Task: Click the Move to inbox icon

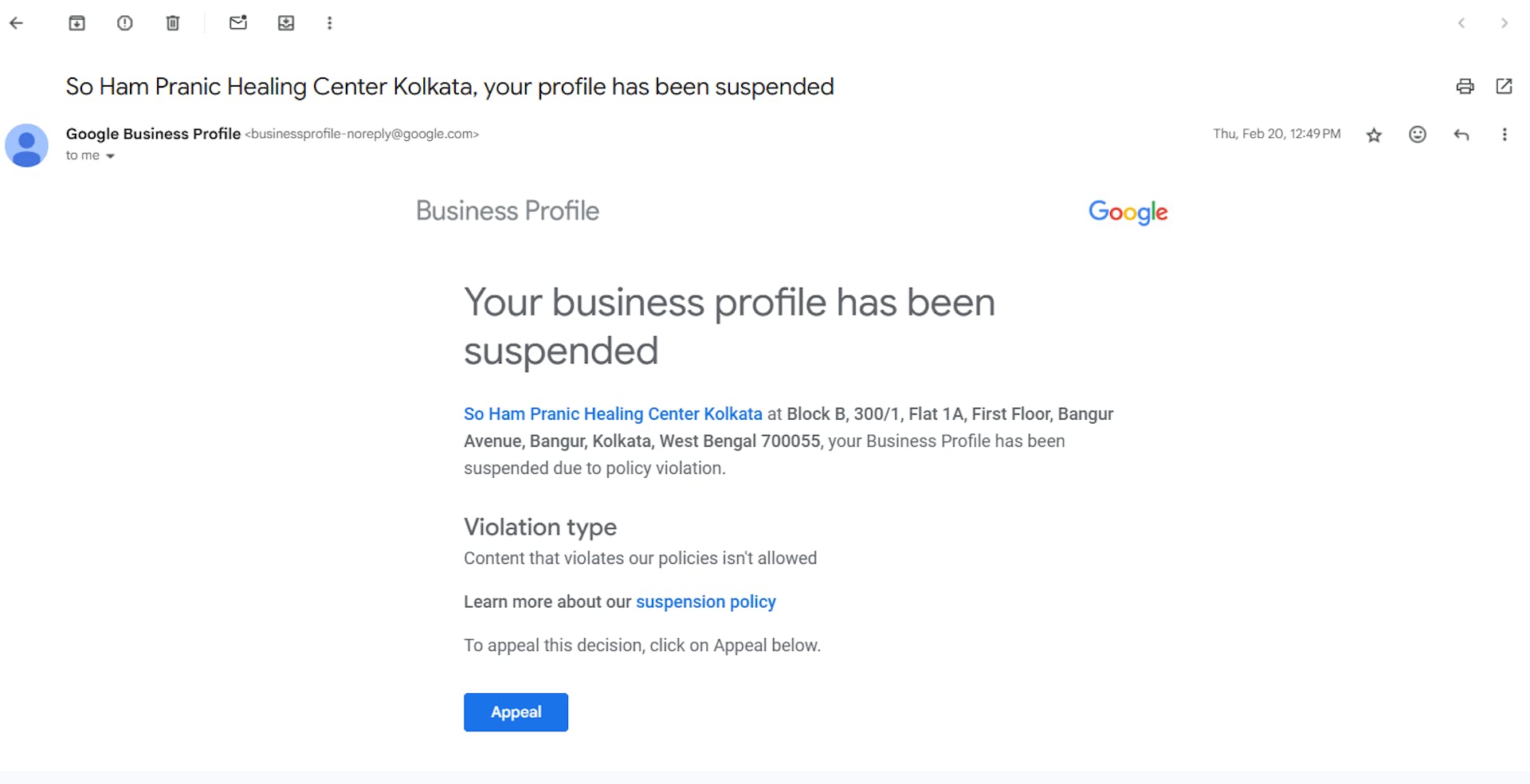Action: coord(286,23)
